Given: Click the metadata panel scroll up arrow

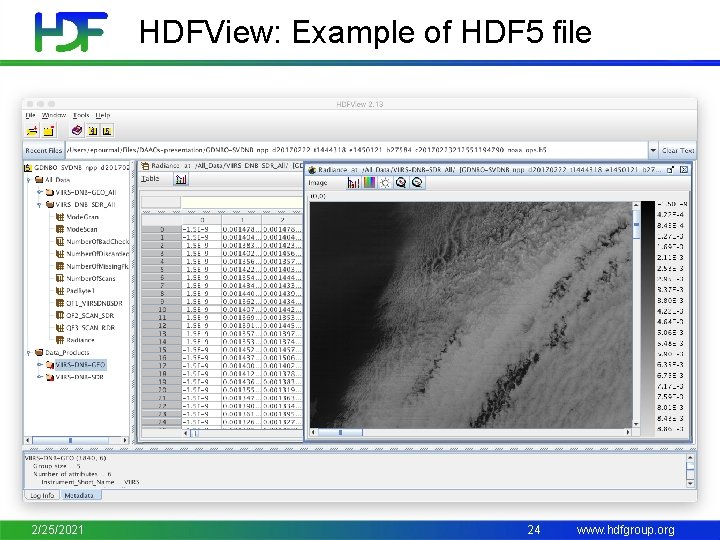Looking at the screenshot, I should click(690, 457).
